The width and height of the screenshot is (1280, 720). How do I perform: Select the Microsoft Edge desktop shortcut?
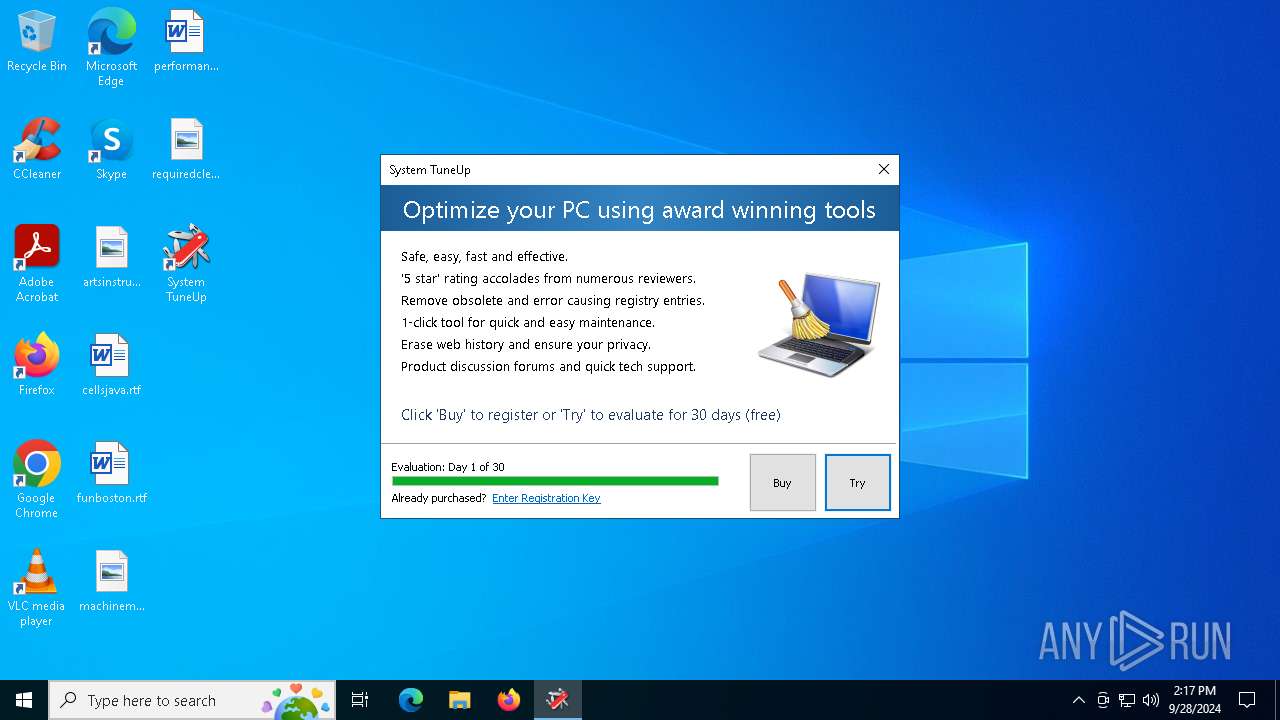coord(111,48)
